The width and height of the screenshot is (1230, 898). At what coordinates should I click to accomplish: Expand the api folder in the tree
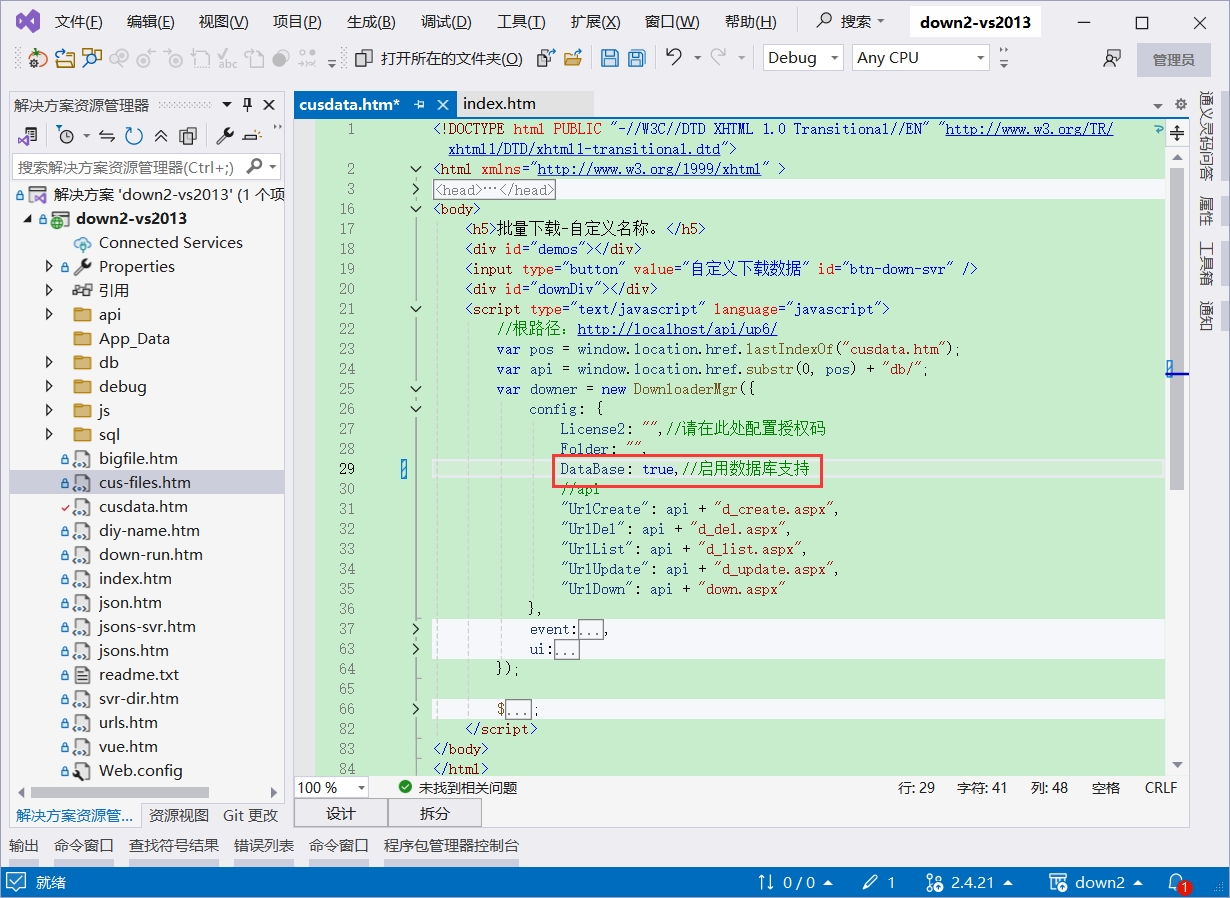[49, 315]
